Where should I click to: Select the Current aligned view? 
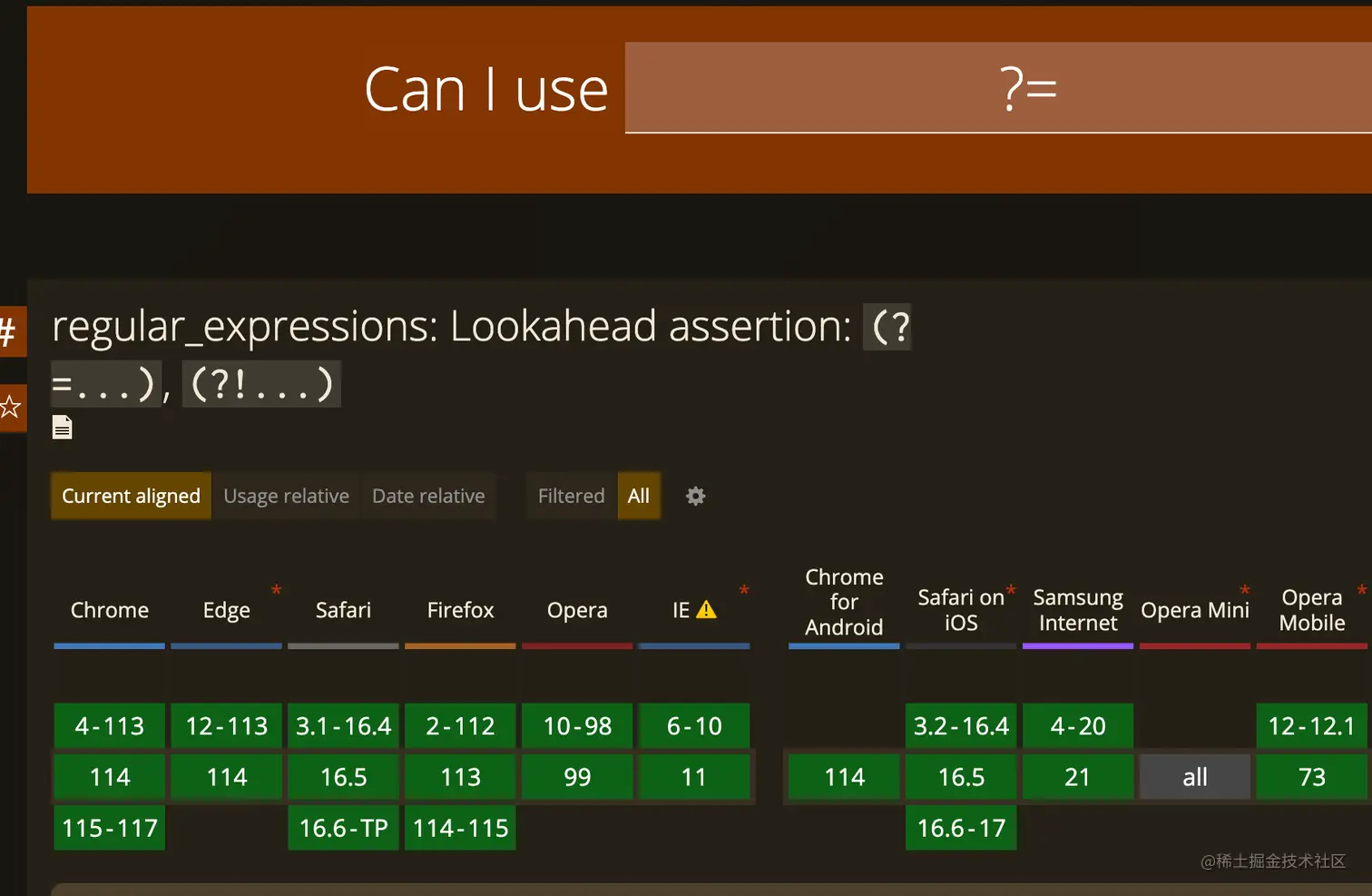click(x=131, y=496)
